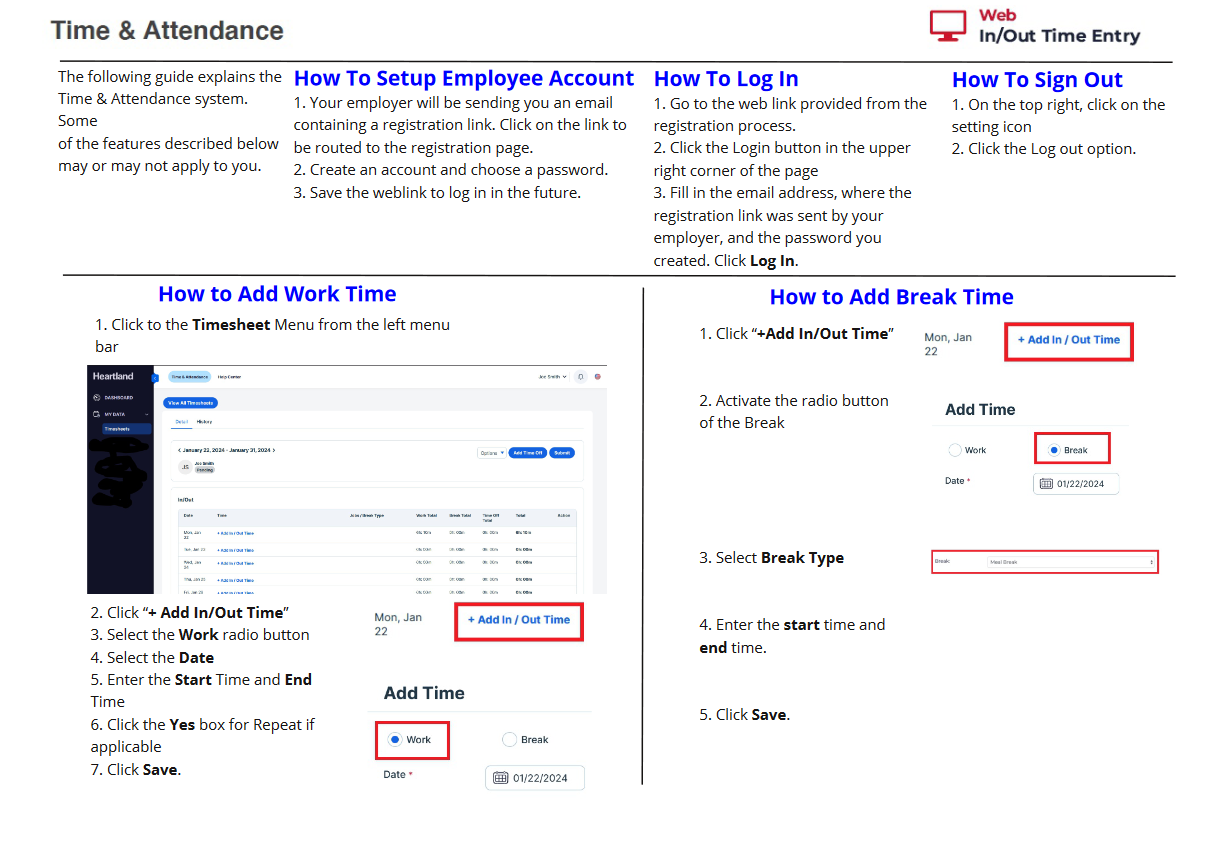Click the Break Total column header

point(460,515)
